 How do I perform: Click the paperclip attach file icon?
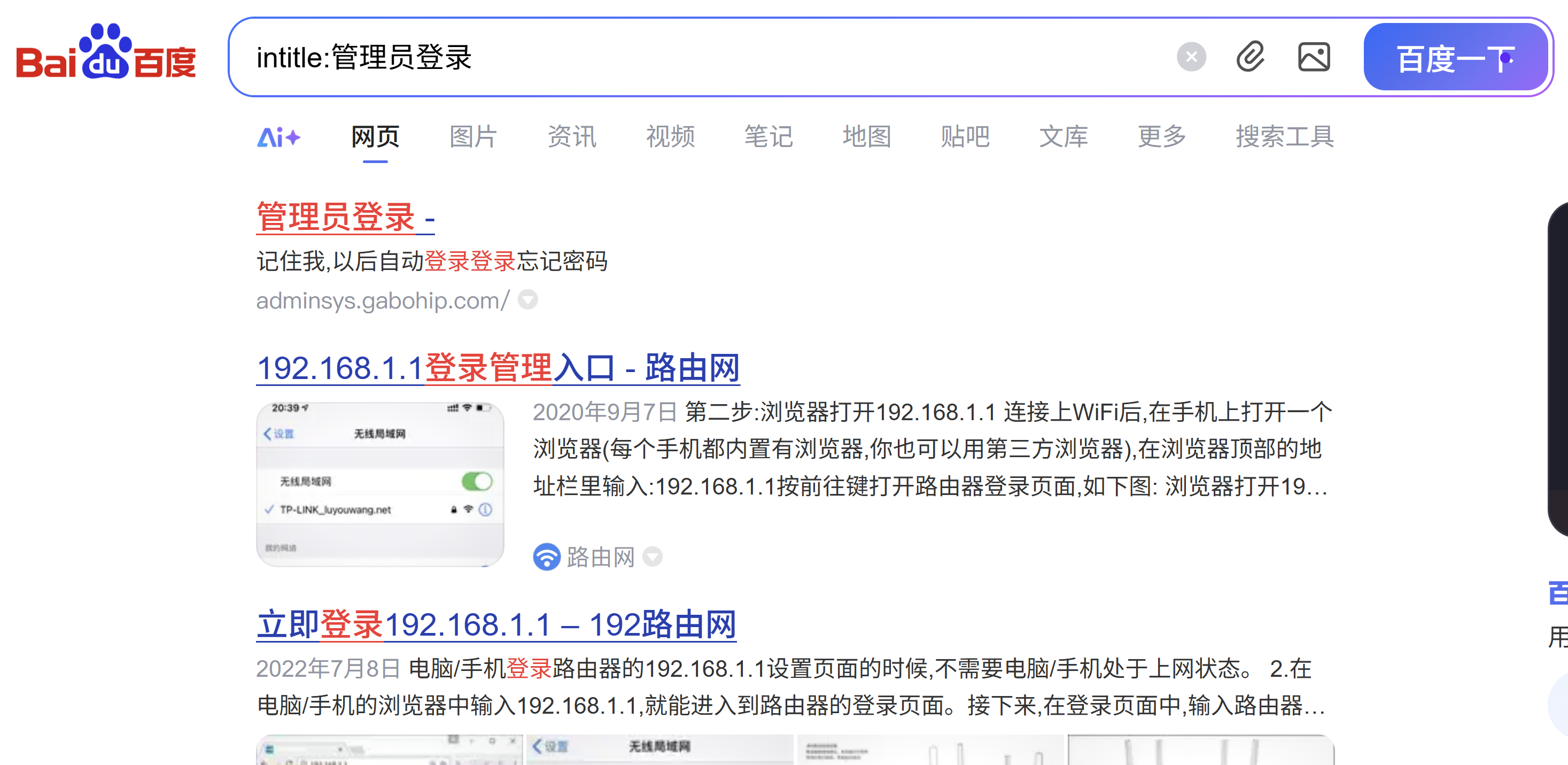point(1251,57)
